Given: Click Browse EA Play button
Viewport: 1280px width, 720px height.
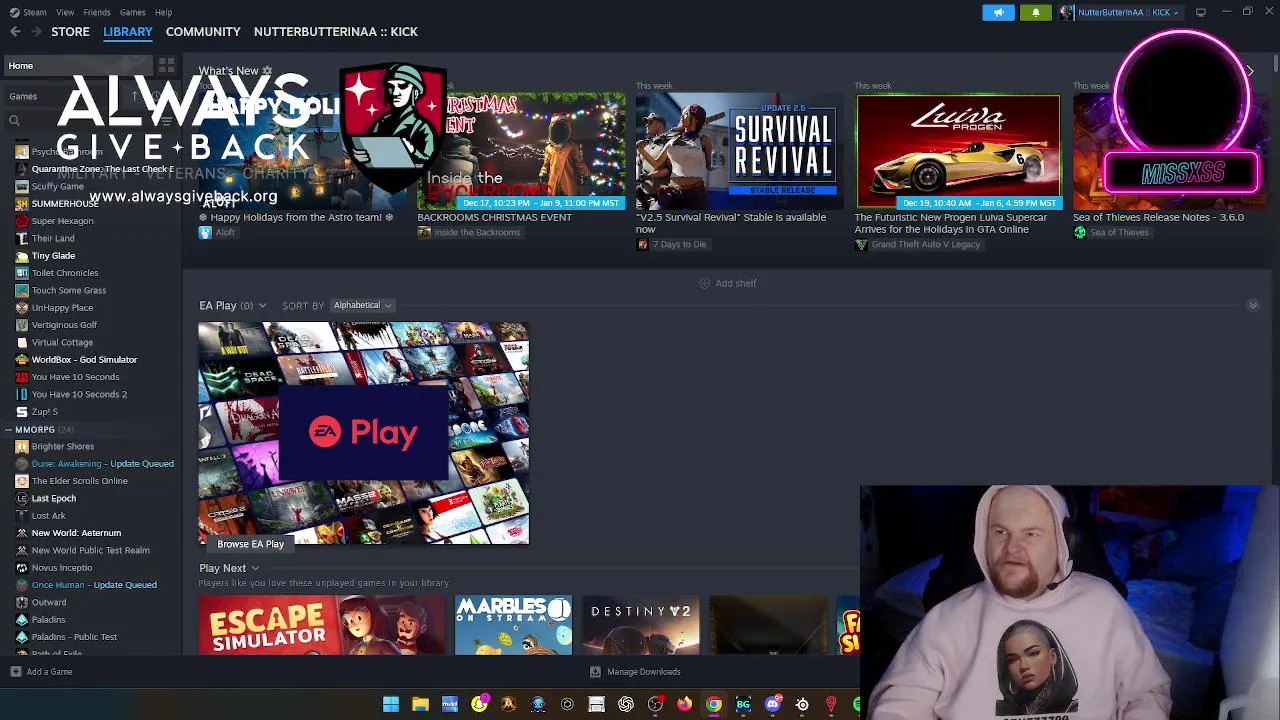Looking at the screenshot, I should click(251, 544).
